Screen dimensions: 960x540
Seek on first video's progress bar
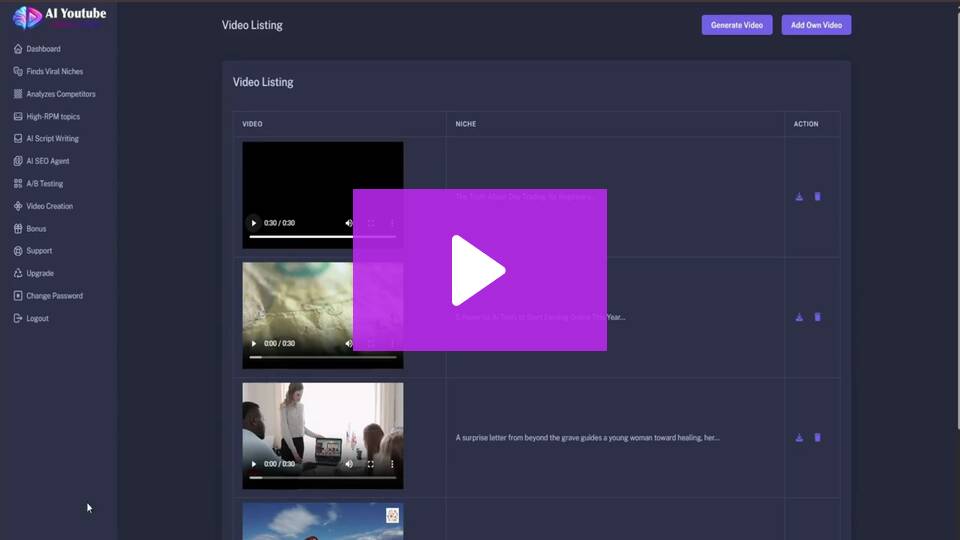click(x=323, y=236)
